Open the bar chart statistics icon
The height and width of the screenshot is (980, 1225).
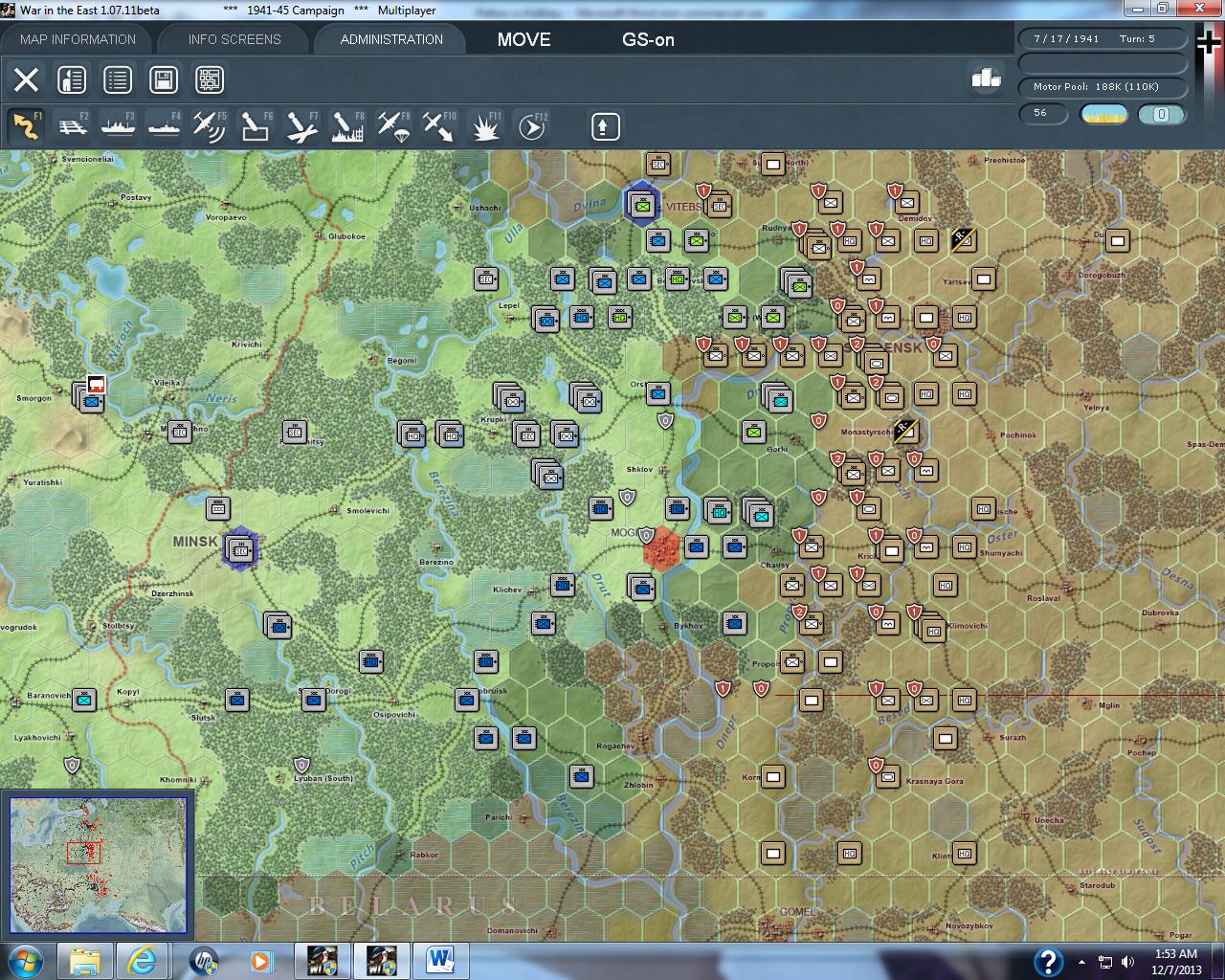pyautogui.click(x=986, y=78)
